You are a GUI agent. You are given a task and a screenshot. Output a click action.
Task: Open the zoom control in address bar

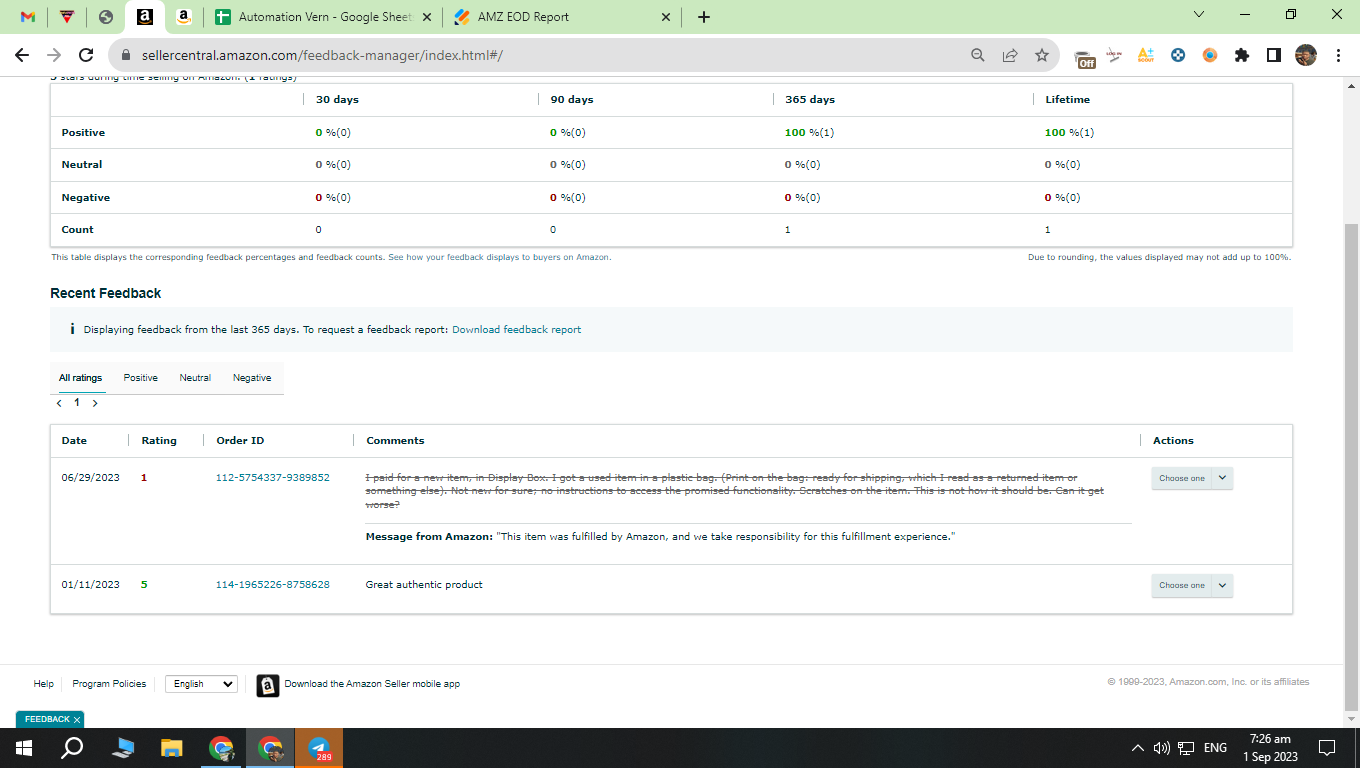(x=978, y=56)
